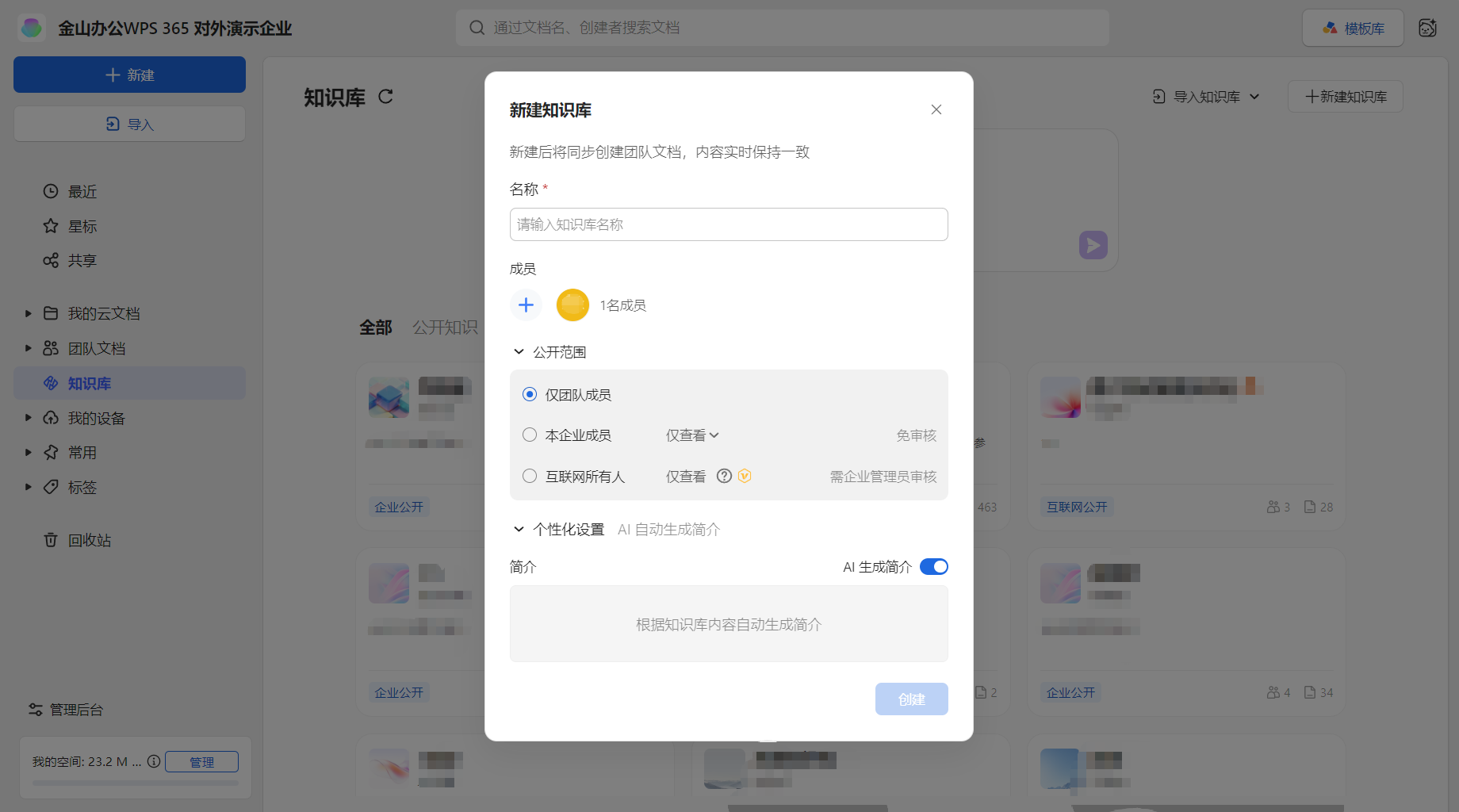Select the 互联网所有人 radio option

tap(530, 476)
